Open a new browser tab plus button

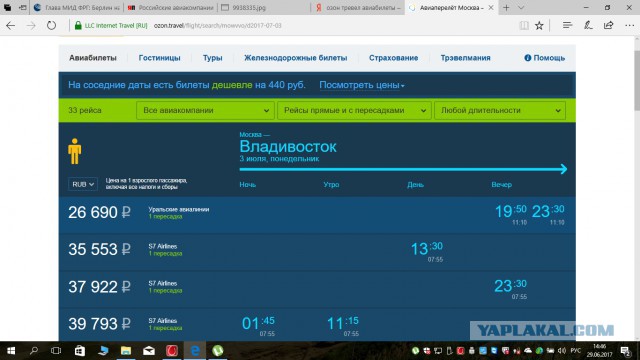coord(506,7)
